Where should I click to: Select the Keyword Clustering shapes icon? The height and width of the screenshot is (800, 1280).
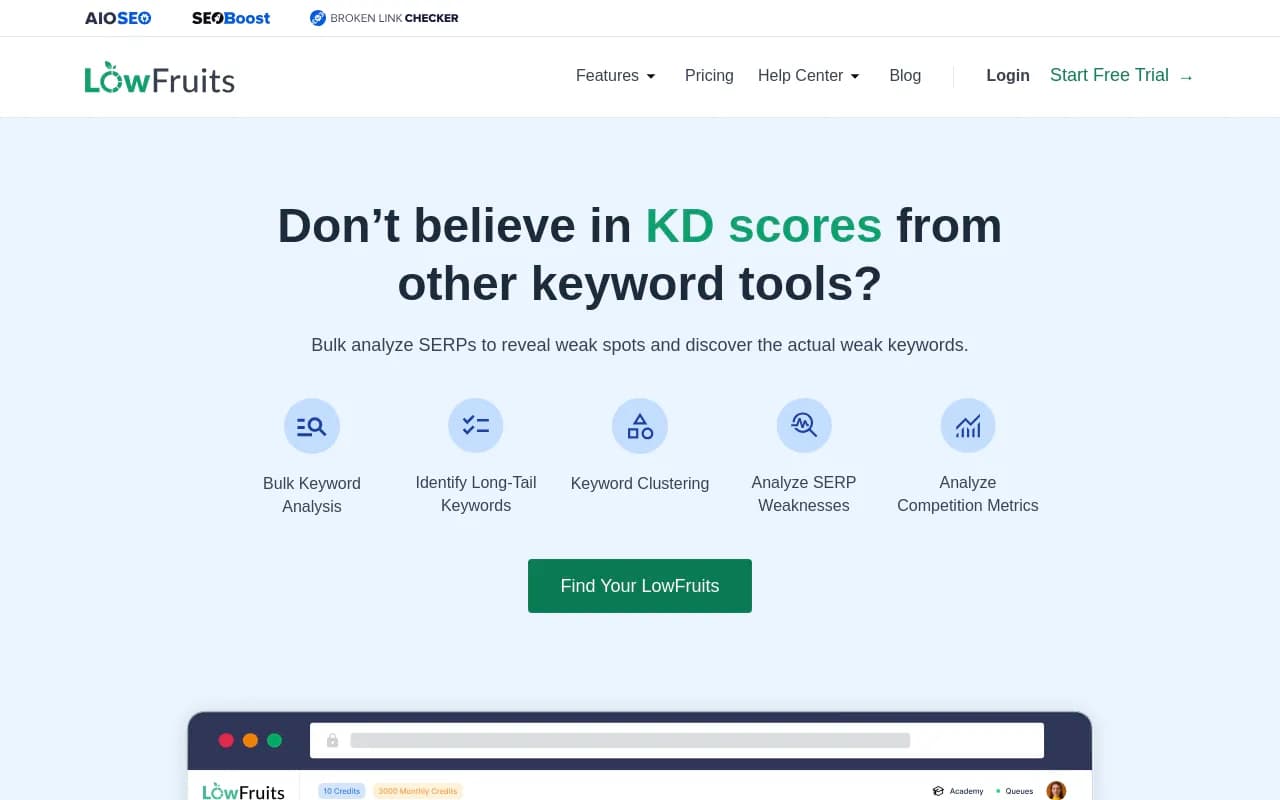[640, 425]
